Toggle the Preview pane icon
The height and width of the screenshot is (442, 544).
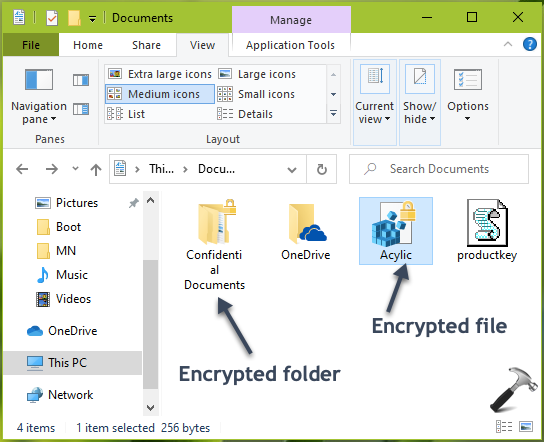click(81, 80)
